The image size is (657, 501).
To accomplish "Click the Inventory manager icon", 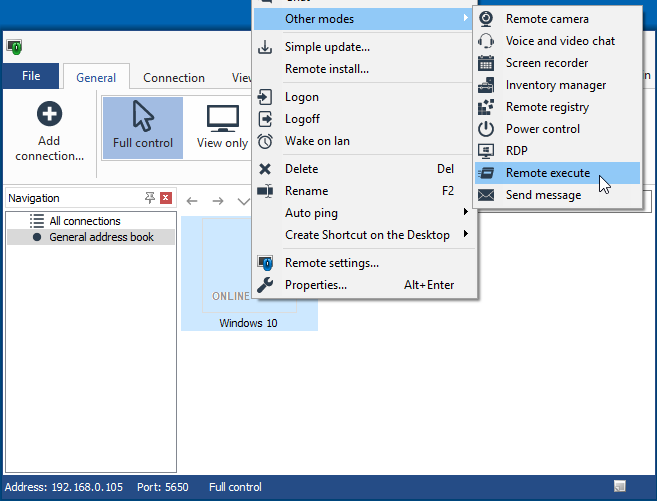I will click(x=486, y=85).
